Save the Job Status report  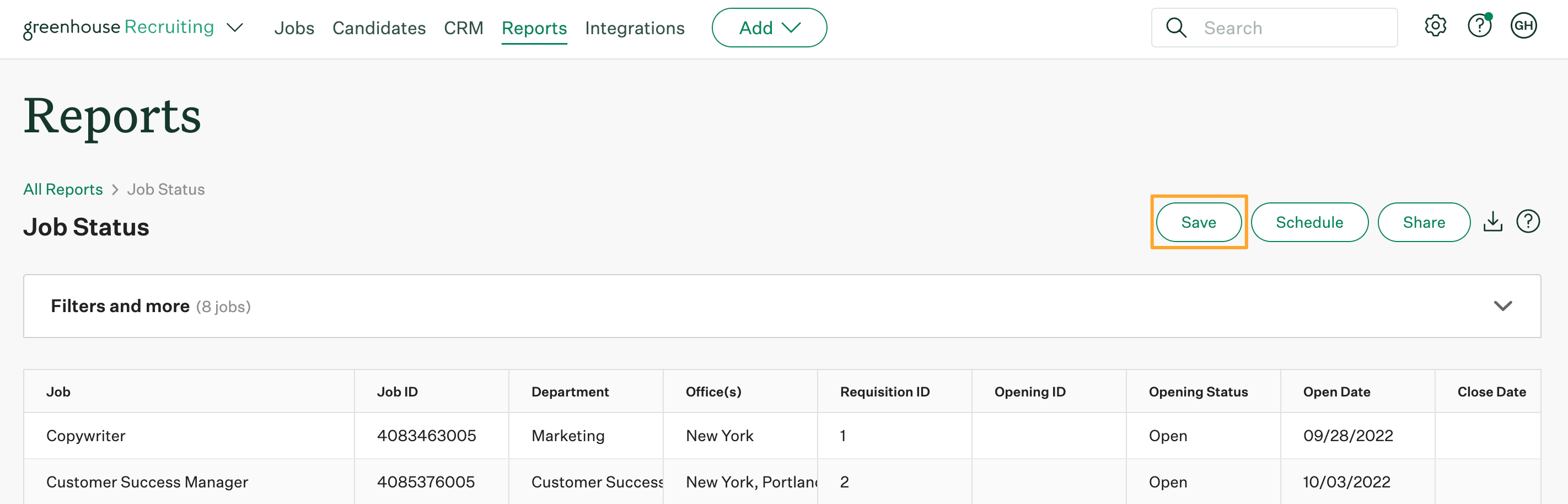[1199, 222]
